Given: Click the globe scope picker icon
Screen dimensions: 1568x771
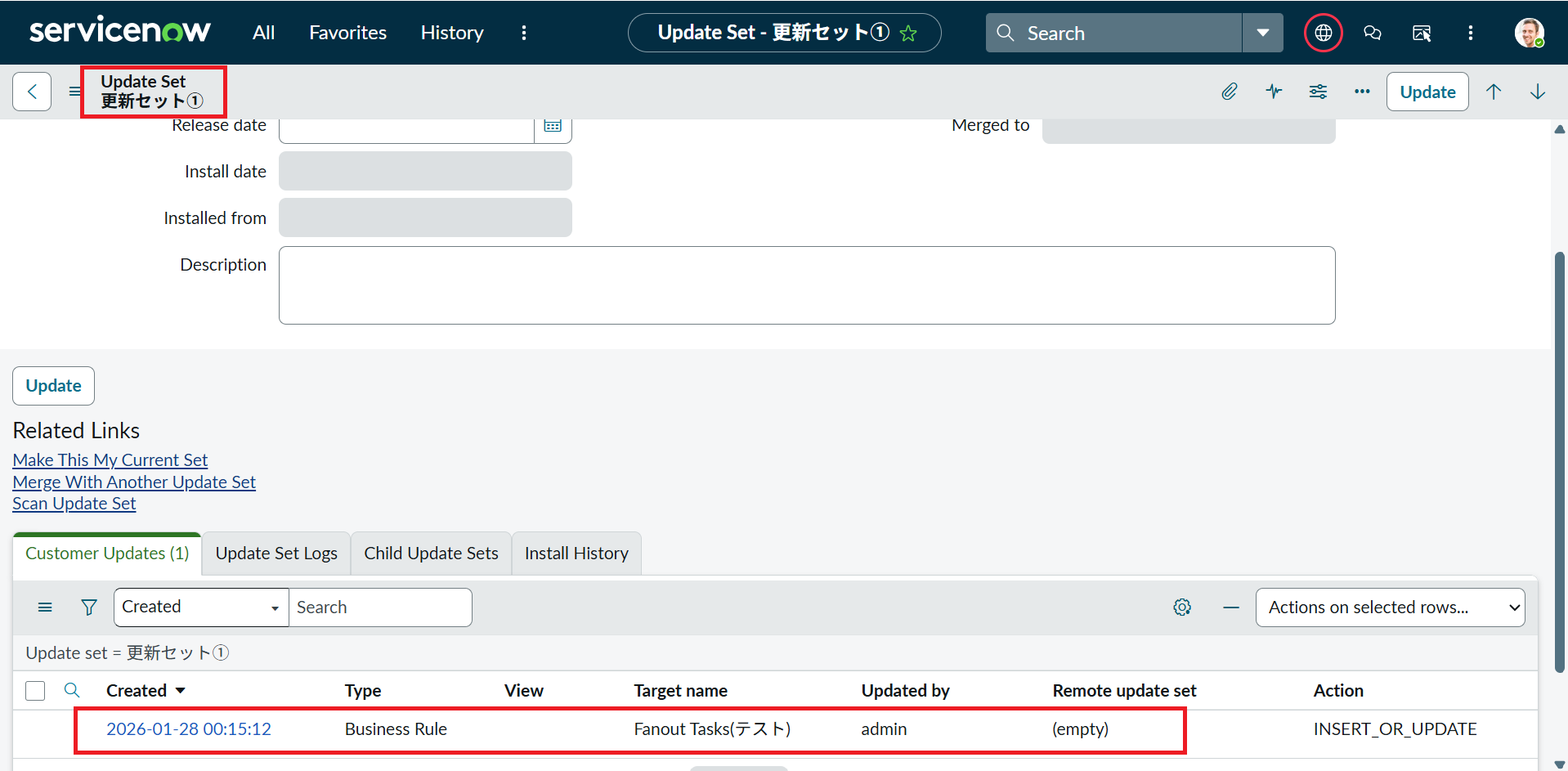Looking at the screenshot, I should pos(1323,33).
